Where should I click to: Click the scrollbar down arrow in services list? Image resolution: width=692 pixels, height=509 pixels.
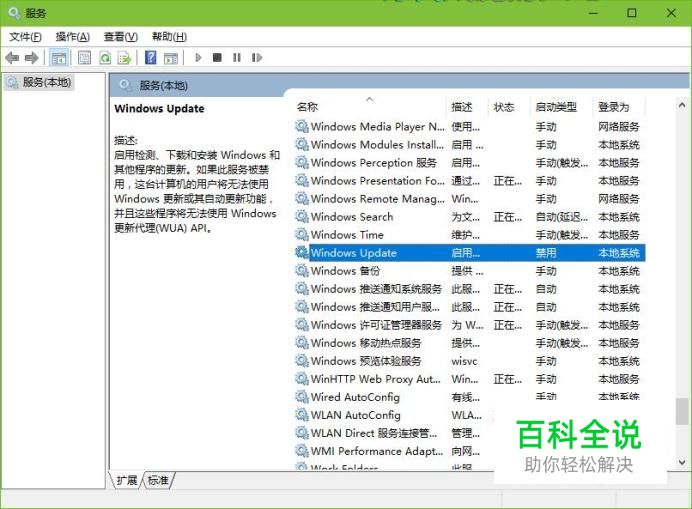pyautogui.click(x=682, y=462)
